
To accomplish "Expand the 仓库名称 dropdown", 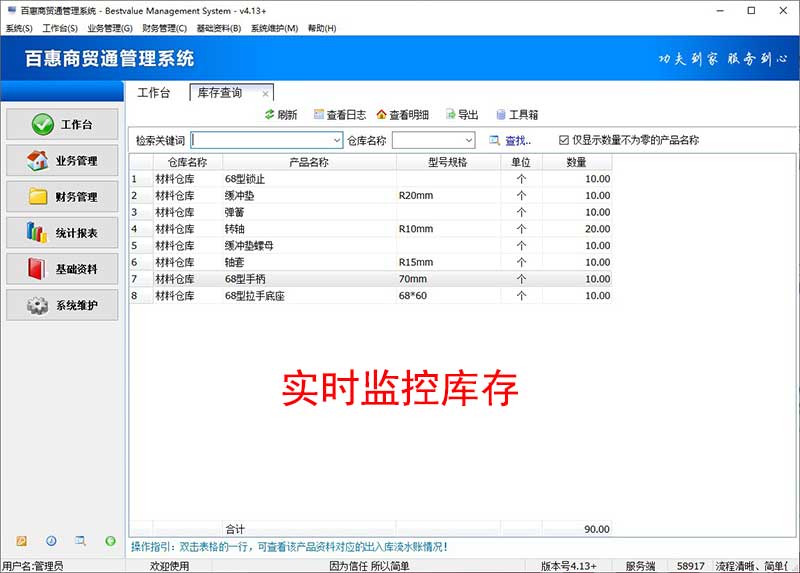I will [x=468, y=140].
